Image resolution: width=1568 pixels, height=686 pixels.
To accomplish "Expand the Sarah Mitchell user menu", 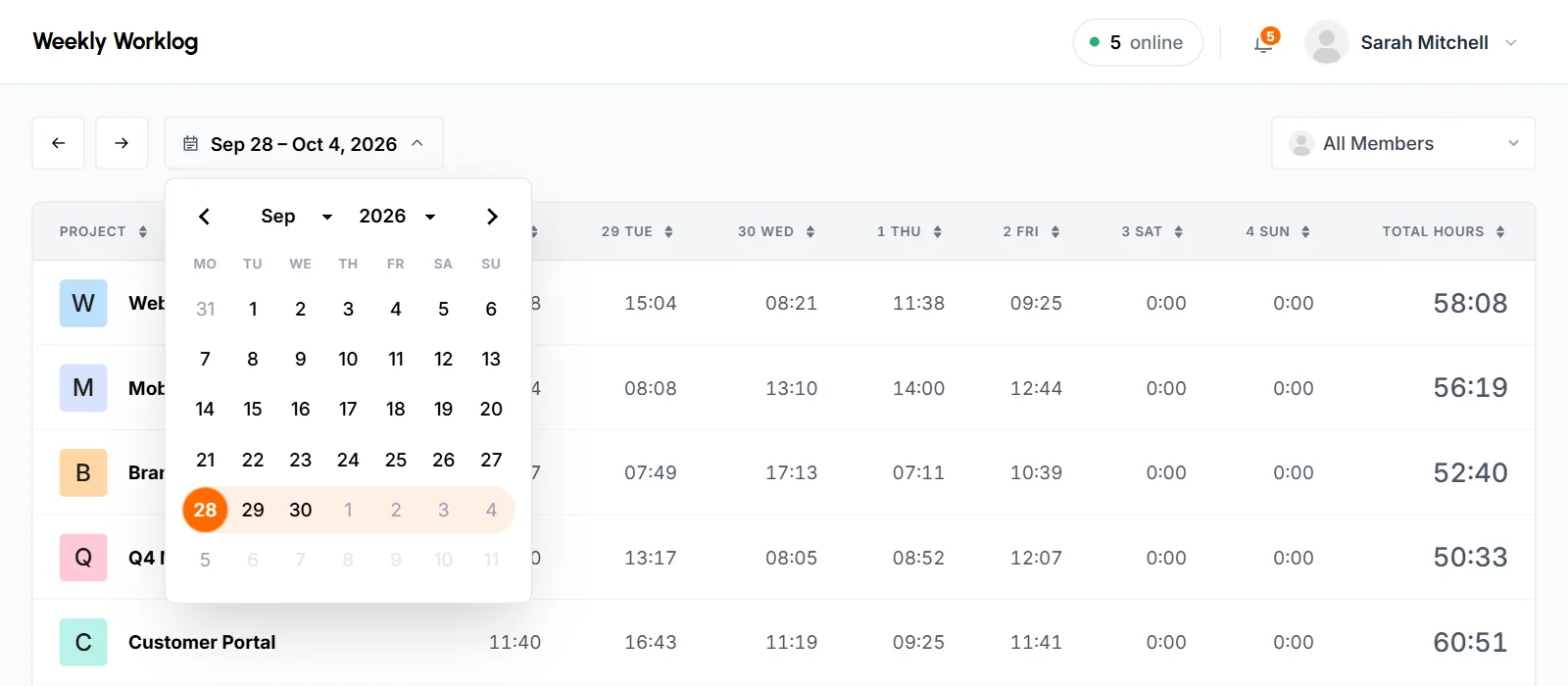I will [x=1511, y=43].
